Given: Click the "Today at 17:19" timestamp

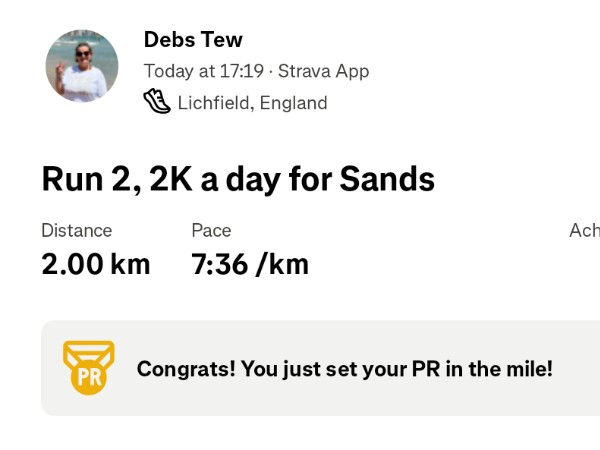Looking at the screenshot, I should (203, 71).
